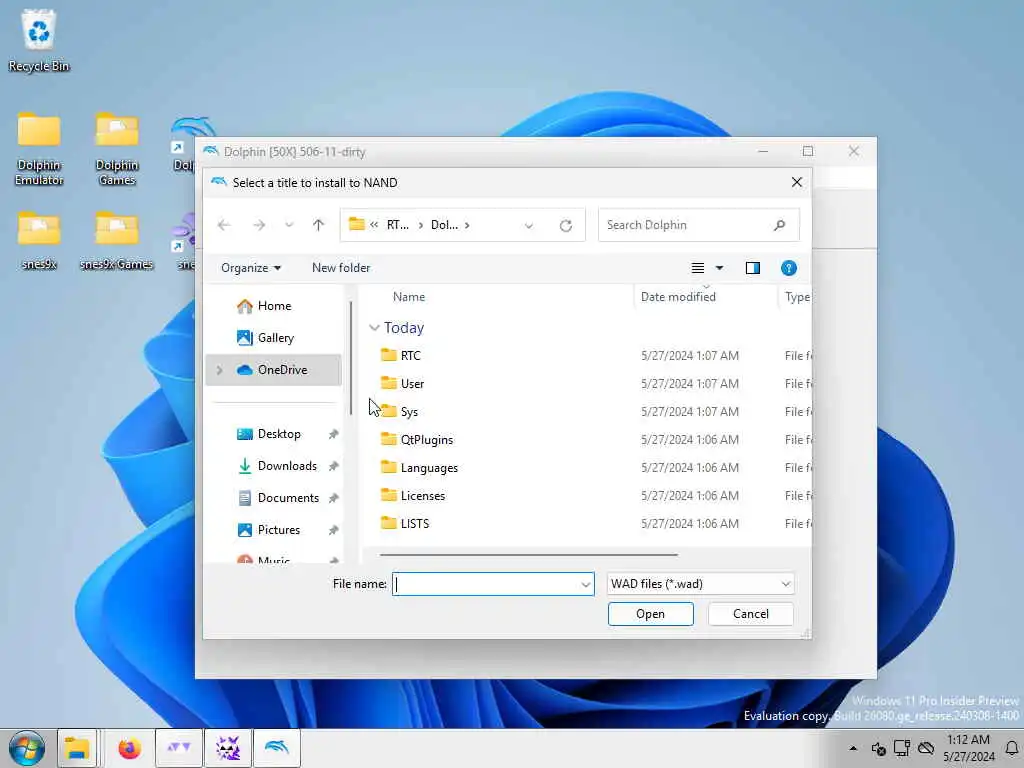
Task: Select Home in the navigation pane
Action: (274, 306)
